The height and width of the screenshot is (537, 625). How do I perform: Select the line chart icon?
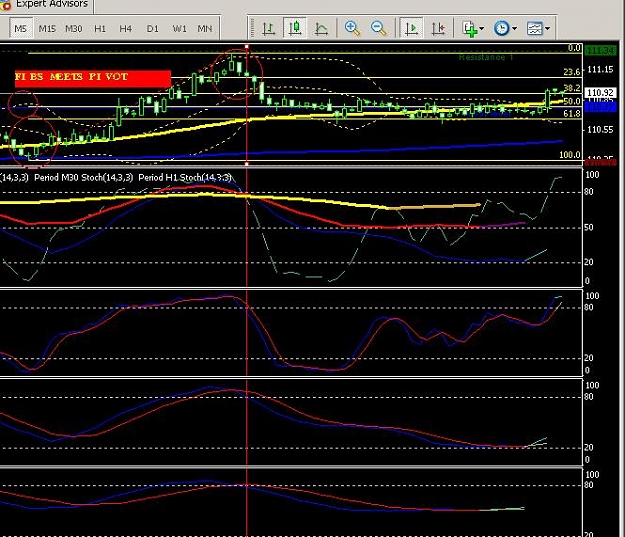click(x=321, y=28)
